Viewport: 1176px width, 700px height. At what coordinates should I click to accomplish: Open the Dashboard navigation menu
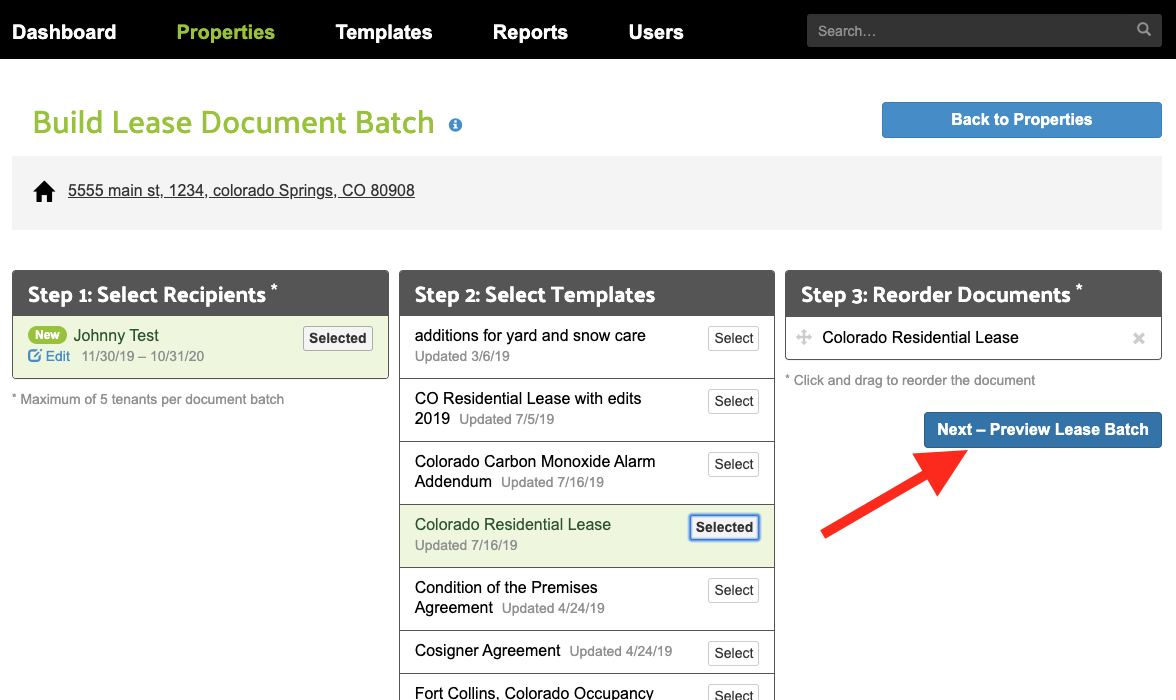pyautogui.click(x=63, y=31)
